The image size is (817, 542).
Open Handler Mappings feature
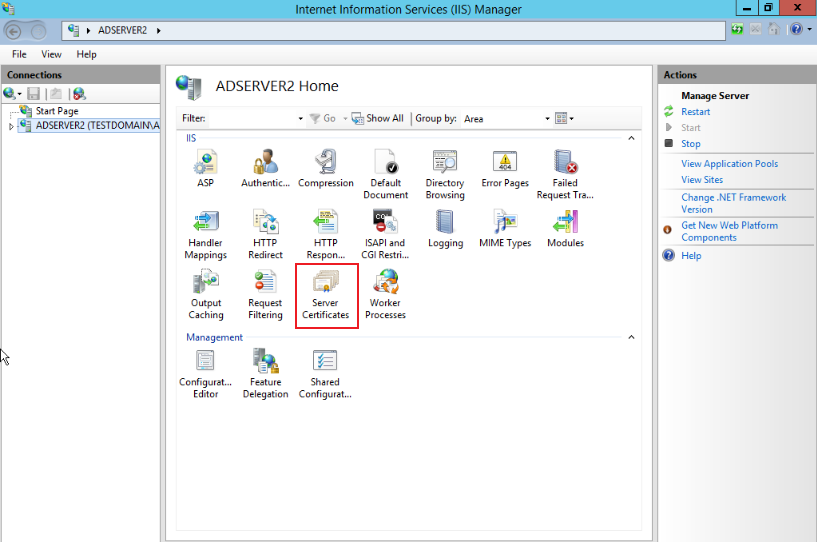point(205,234)
